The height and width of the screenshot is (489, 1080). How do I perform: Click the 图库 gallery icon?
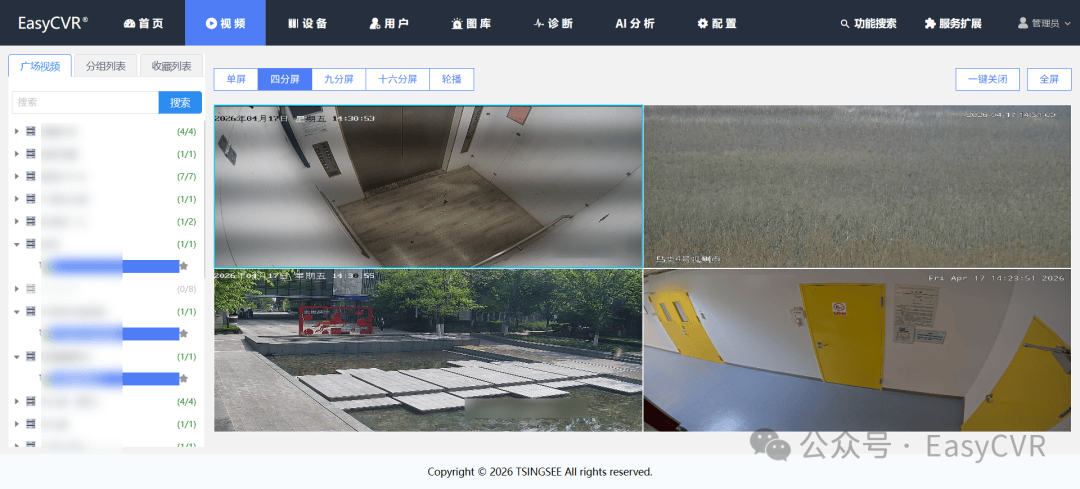pyautogui.click(x=457, y=23)
